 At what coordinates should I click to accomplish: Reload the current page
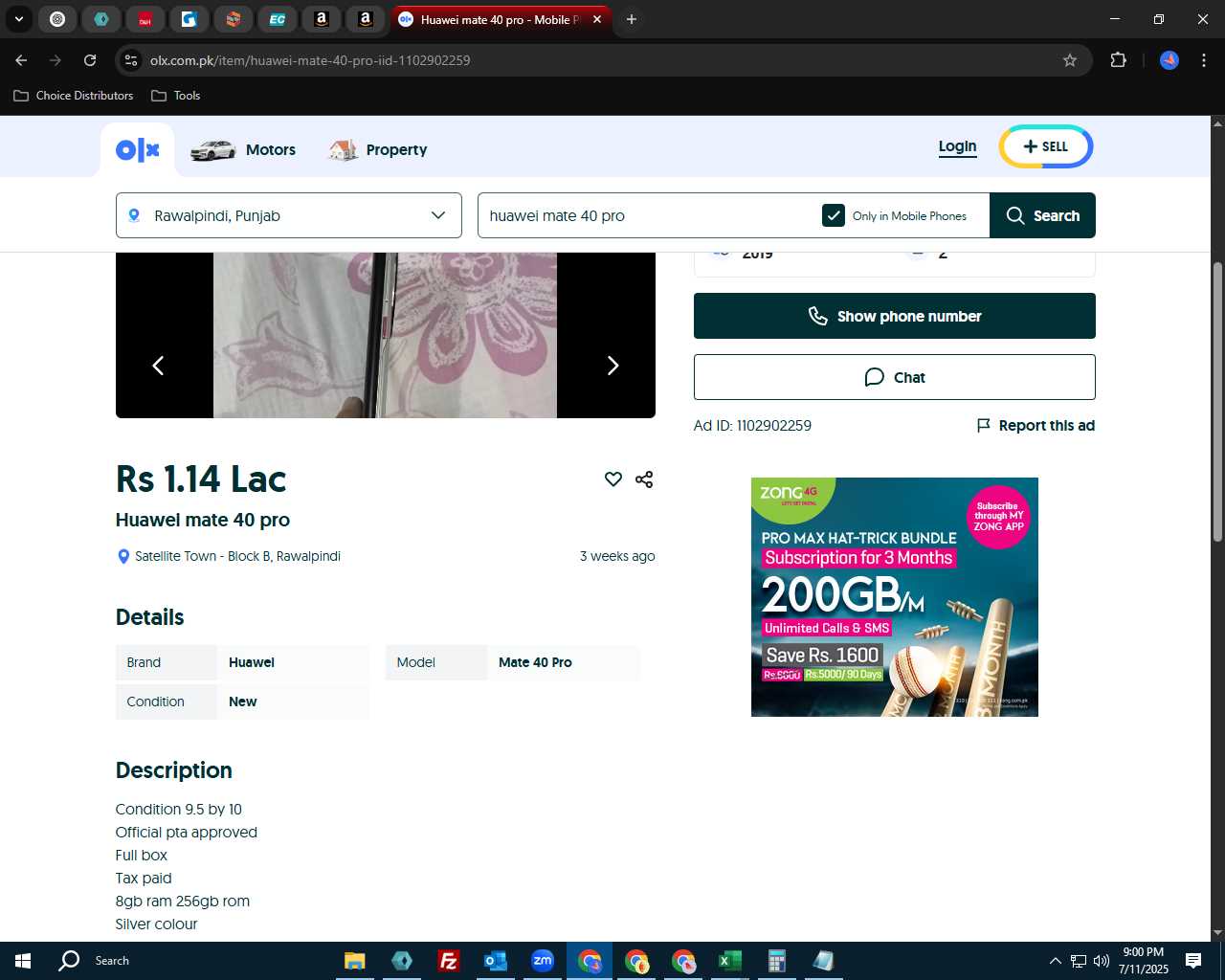point(90,60)
